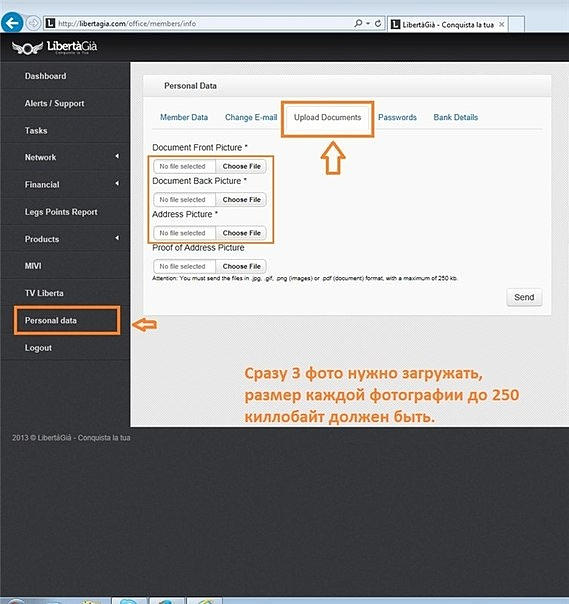Screen dimensions: 569x604
Task: Click the 'Address Picture *' label
Action: [185, 214]
